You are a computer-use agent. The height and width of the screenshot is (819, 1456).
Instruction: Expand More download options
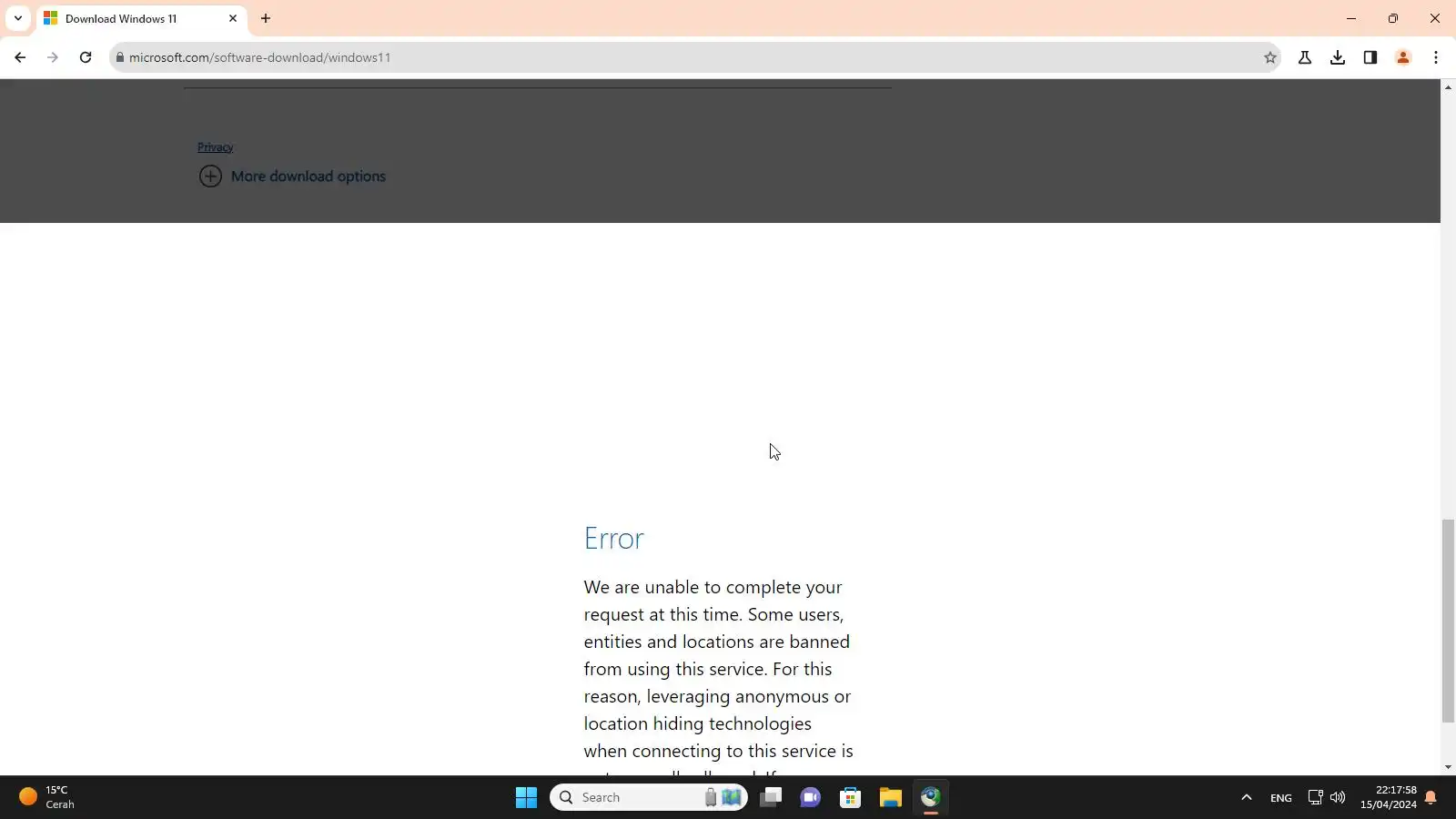(x=292, y=177)
